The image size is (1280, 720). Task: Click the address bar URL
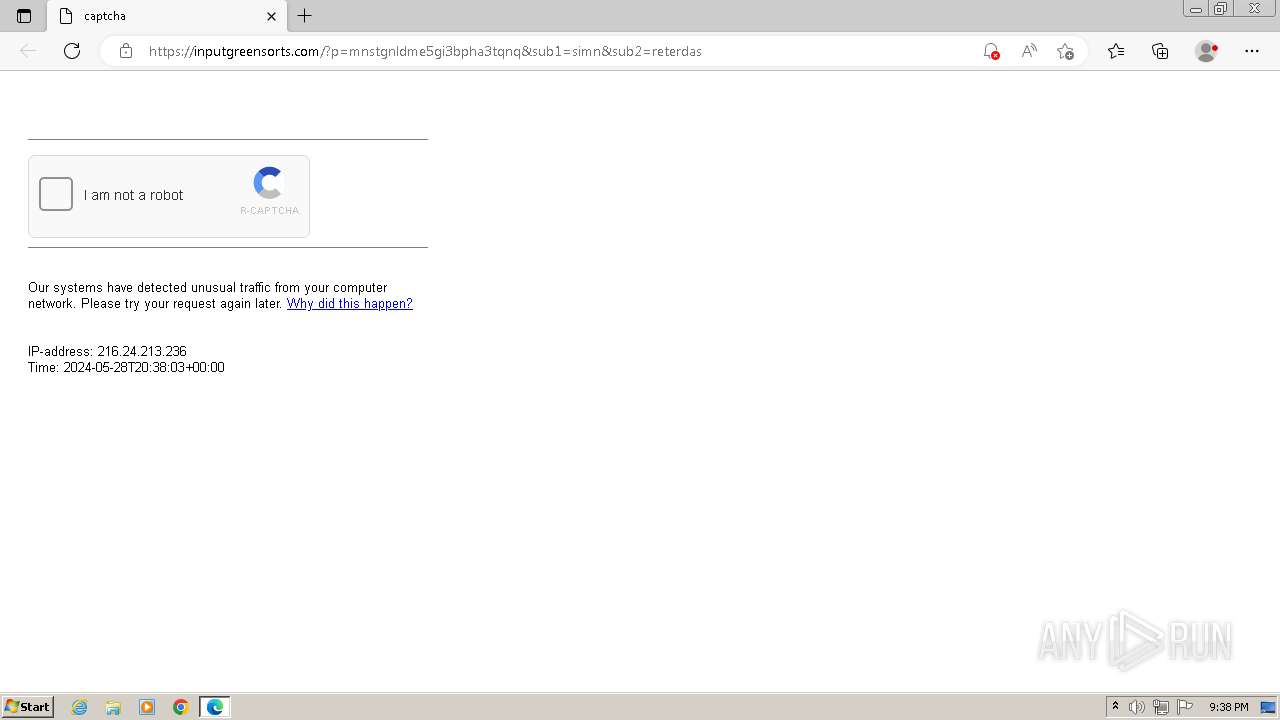tap(425, 51)
